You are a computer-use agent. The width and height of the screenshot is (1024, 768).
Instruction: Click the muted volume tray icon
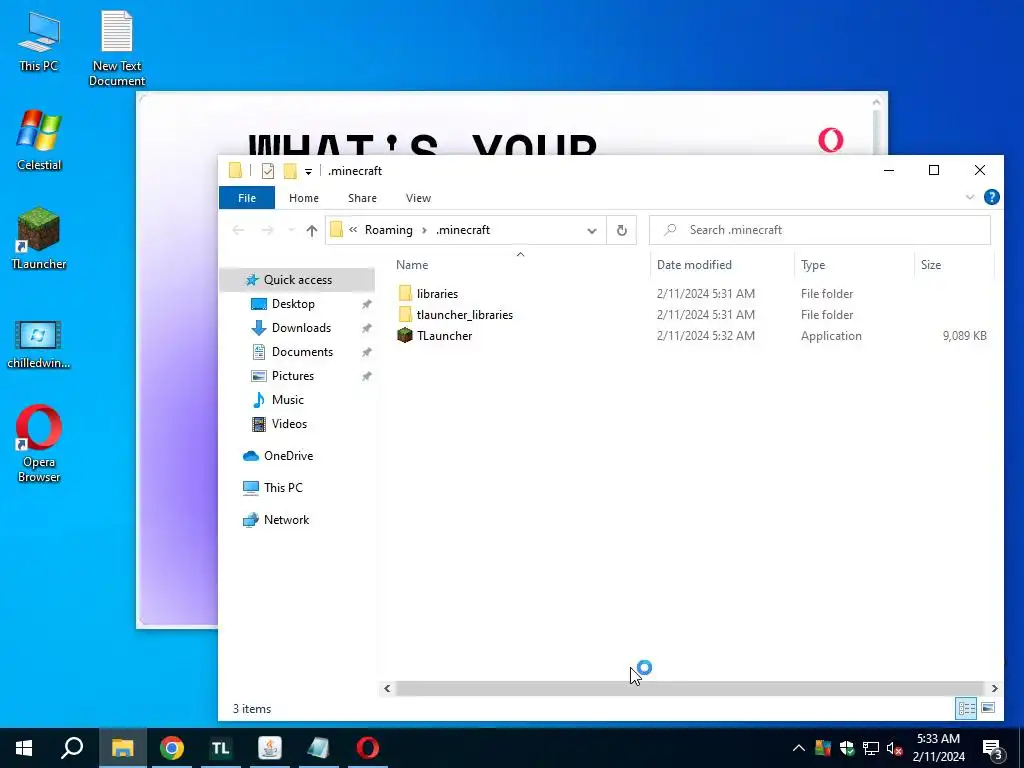894,748
